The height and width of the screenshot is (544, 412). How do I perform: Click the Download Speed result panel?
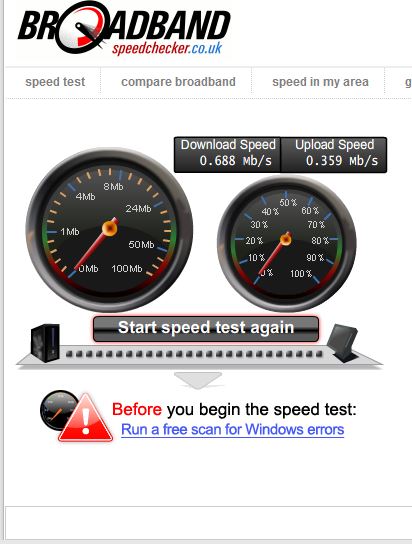[x=228, y=155]
